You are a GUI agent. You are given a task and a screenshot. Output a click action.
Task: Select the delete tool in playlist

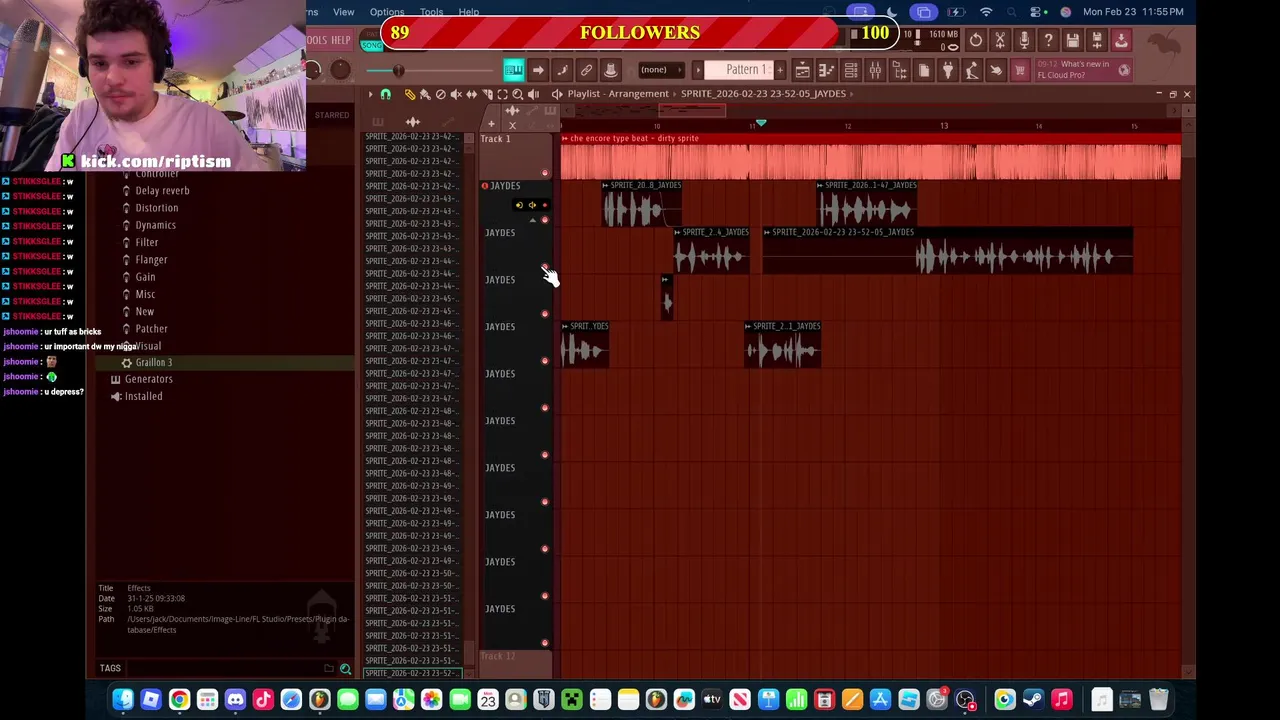441,94
